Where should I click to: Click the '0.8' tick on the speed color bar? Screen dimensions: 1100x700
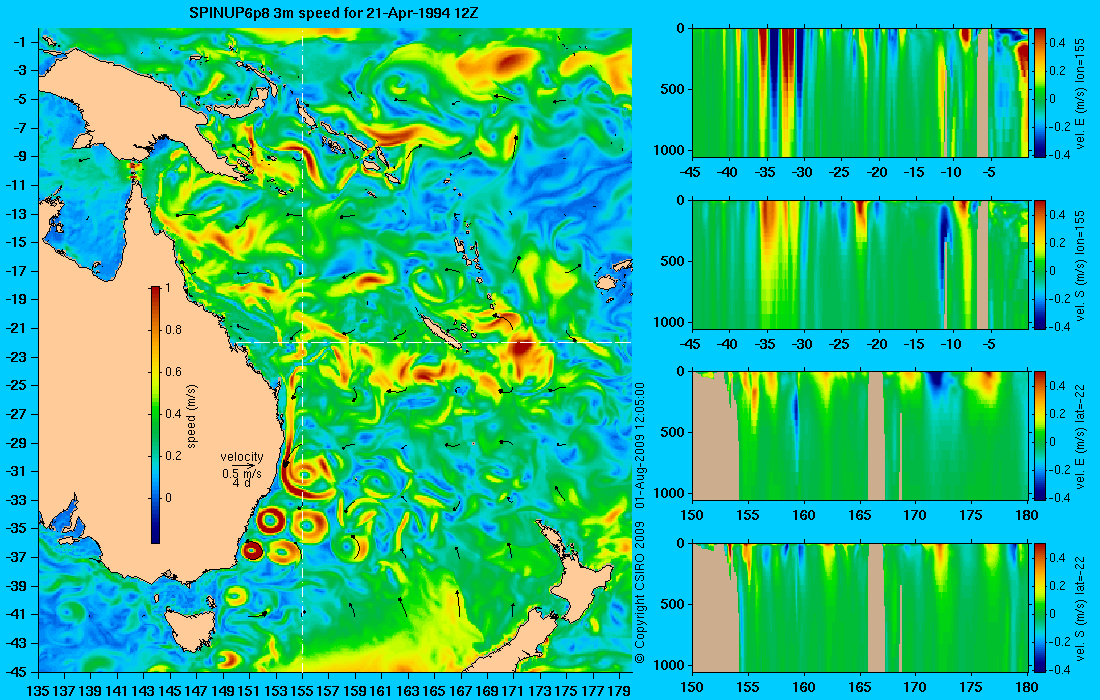click(173, 330)
